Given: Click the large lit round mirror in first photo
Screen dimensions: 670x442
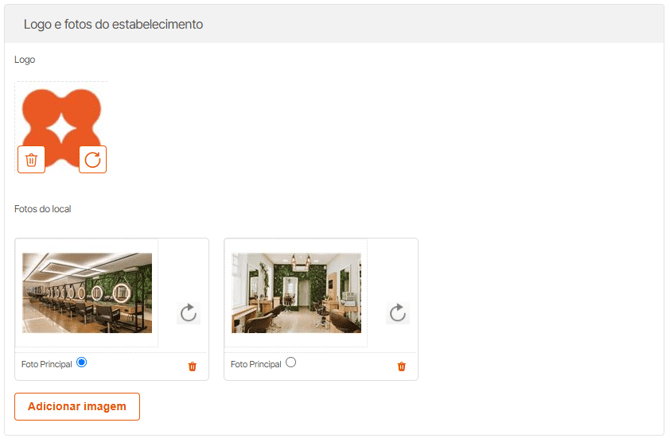Looking at the screenshot, I should point(121,293).
